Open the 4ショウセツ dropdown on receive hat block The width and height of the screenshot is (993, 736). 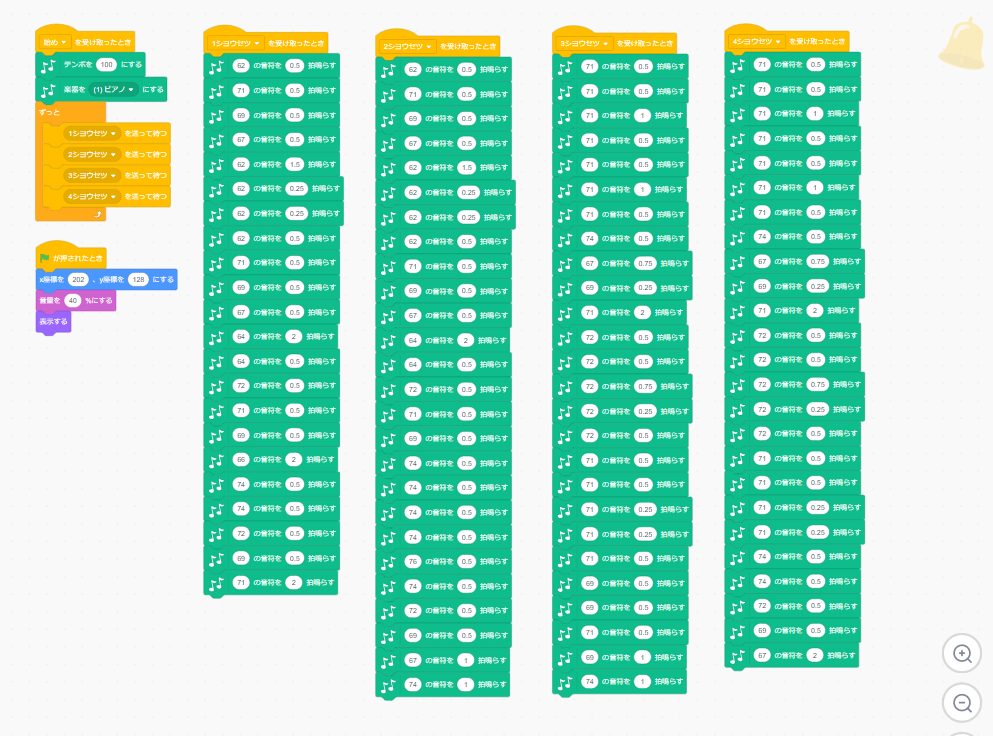pos(756,41)
